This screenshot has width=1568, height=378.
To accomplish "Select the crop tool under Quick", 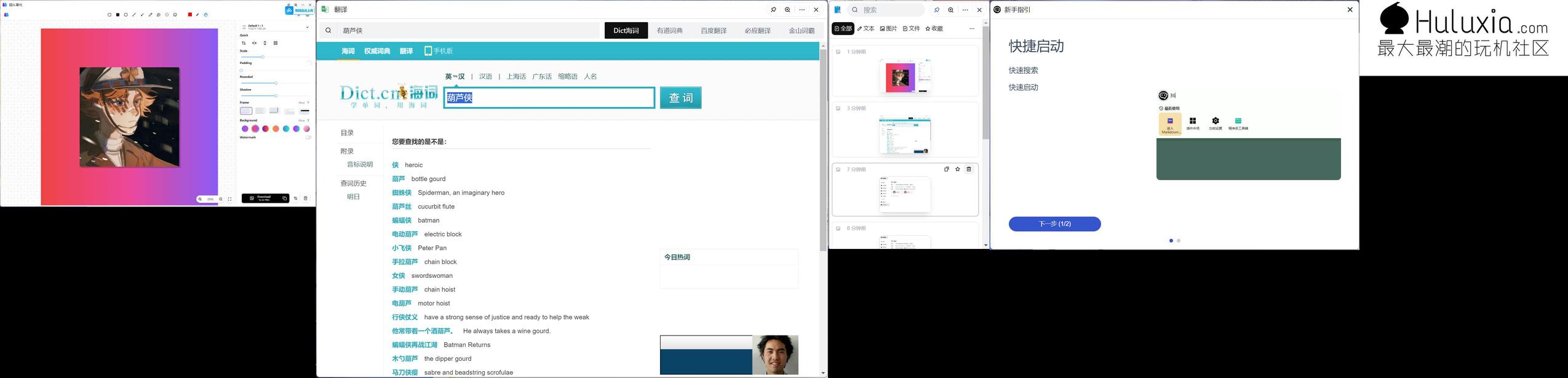I will [244, 43].
